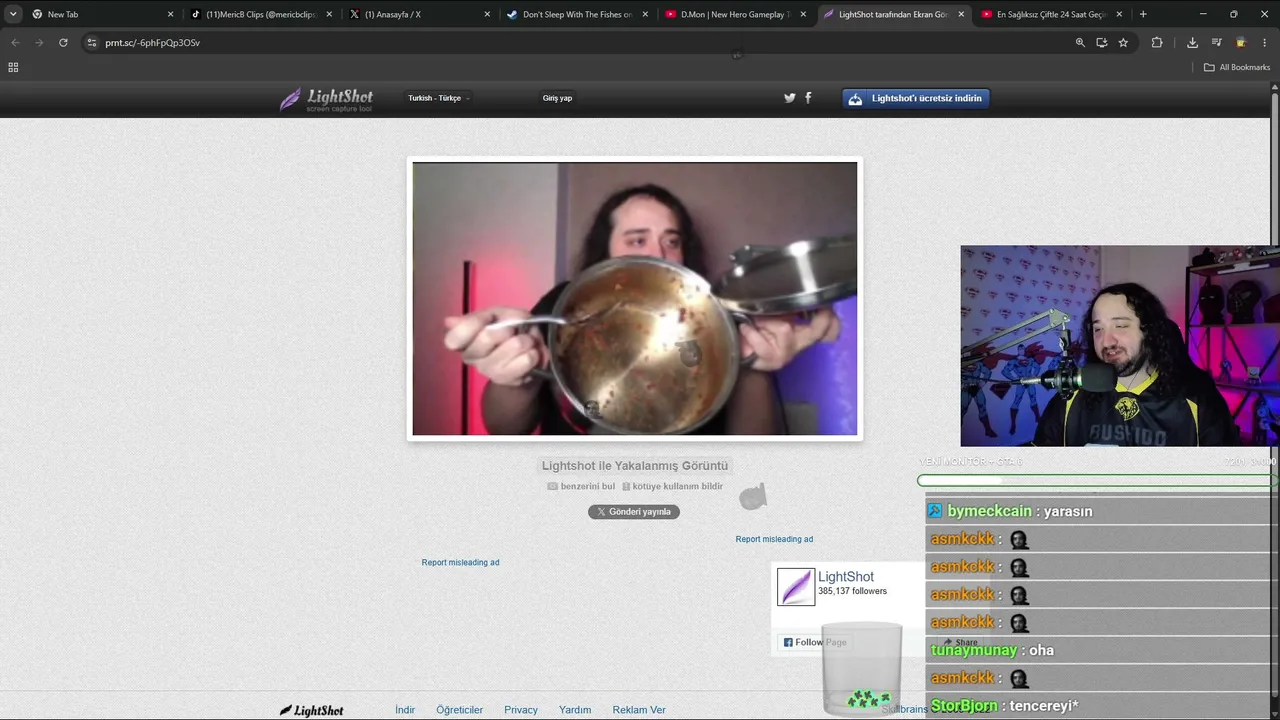
Task: Click the LightShot page name in Facebook widget
Action: tap(846, 577)
